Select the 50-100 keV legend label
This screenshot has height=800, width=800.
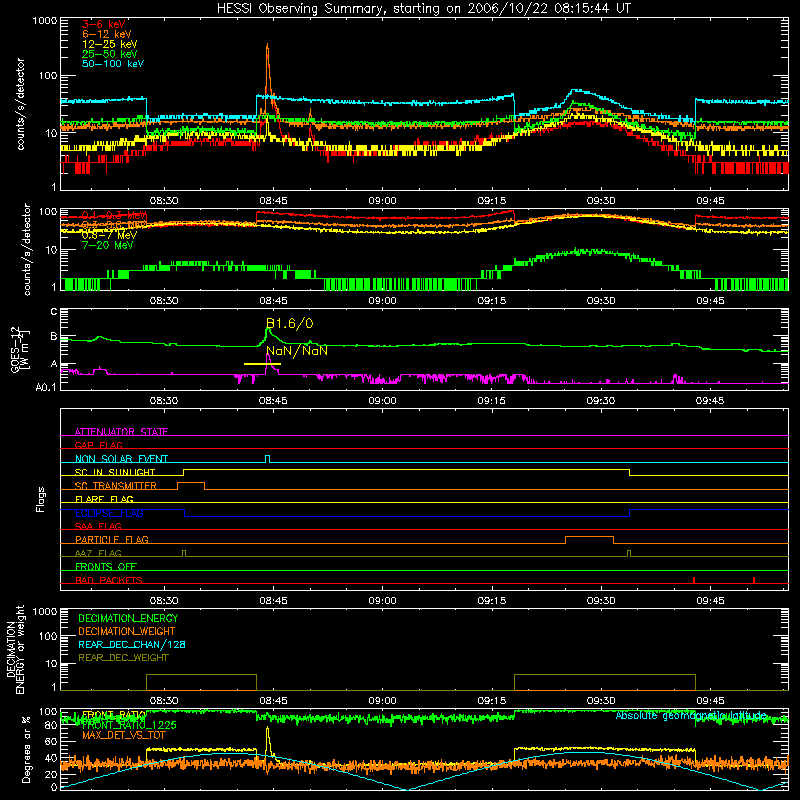113,64
